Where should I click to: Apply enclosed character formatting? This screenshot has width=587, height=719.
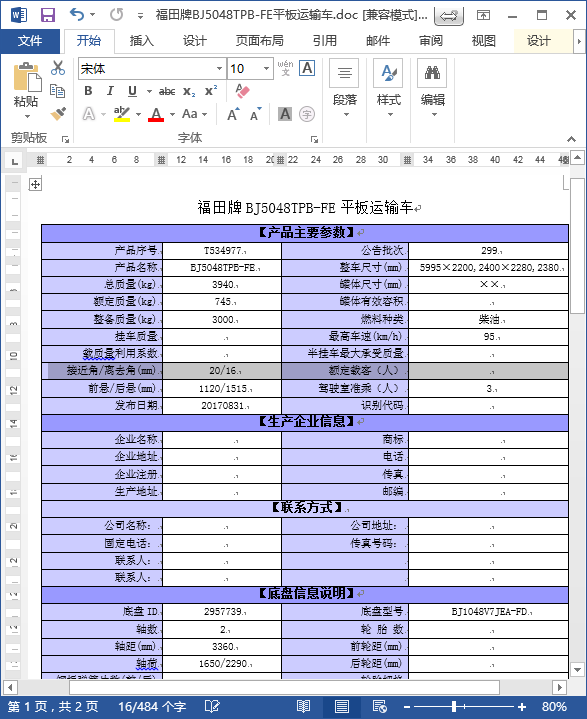coord(307,114)
